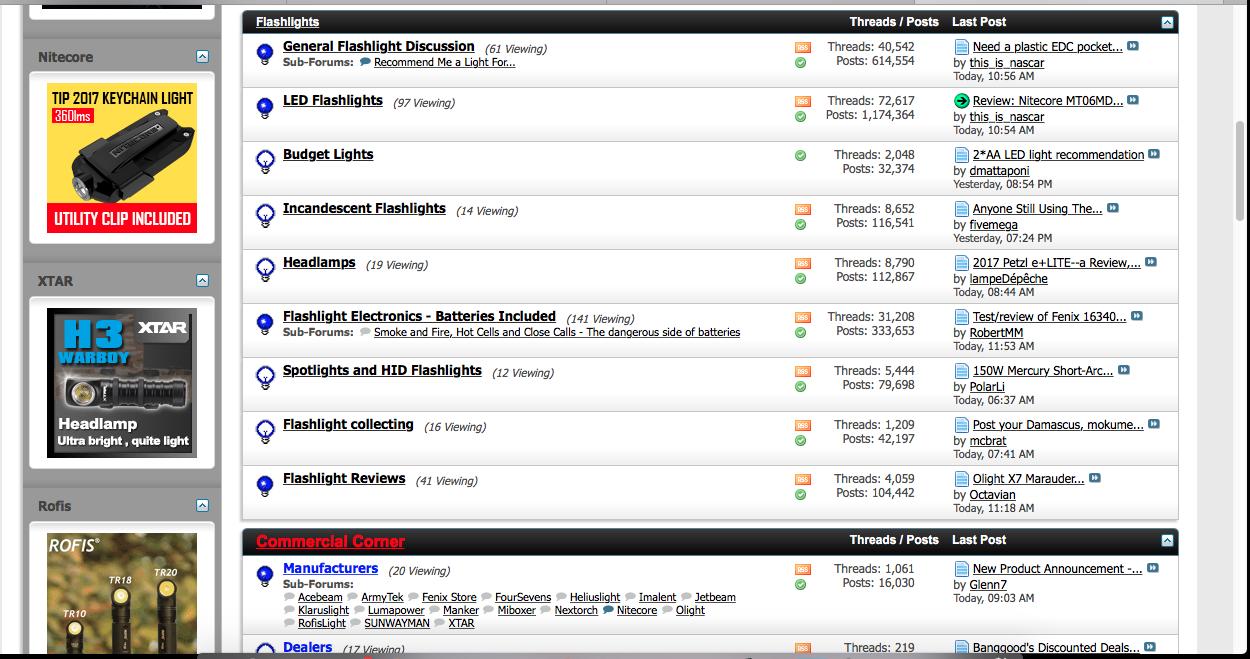View profile of user fivemega

click(x=993, y=225)
